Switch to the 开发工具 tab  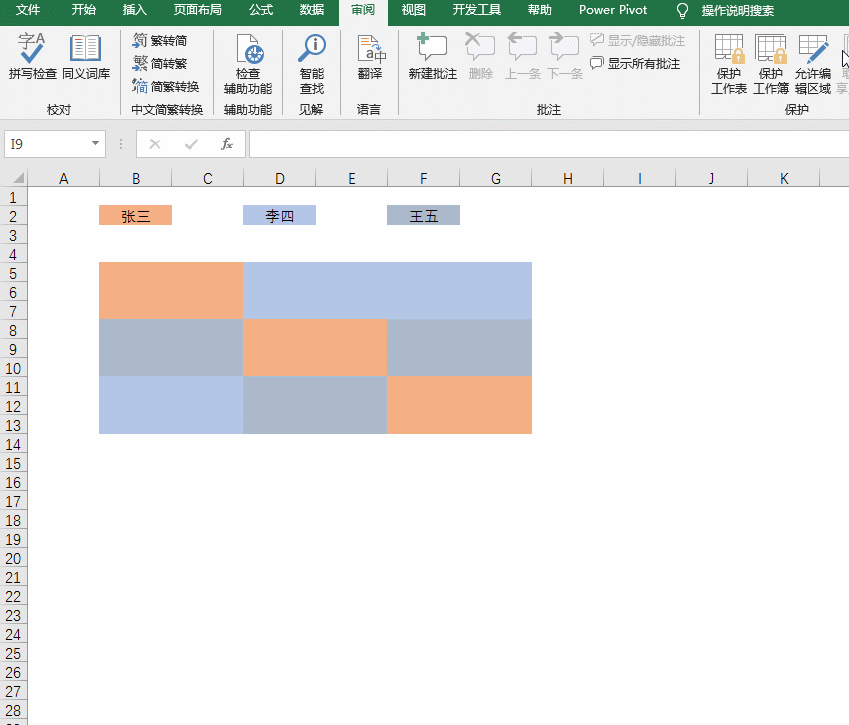tap(476, 10)
